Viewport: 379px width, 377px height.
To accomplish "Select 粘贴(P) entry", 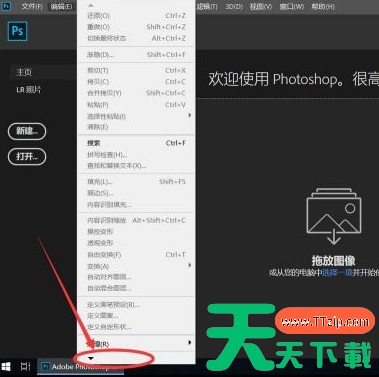I will point(136,105).
